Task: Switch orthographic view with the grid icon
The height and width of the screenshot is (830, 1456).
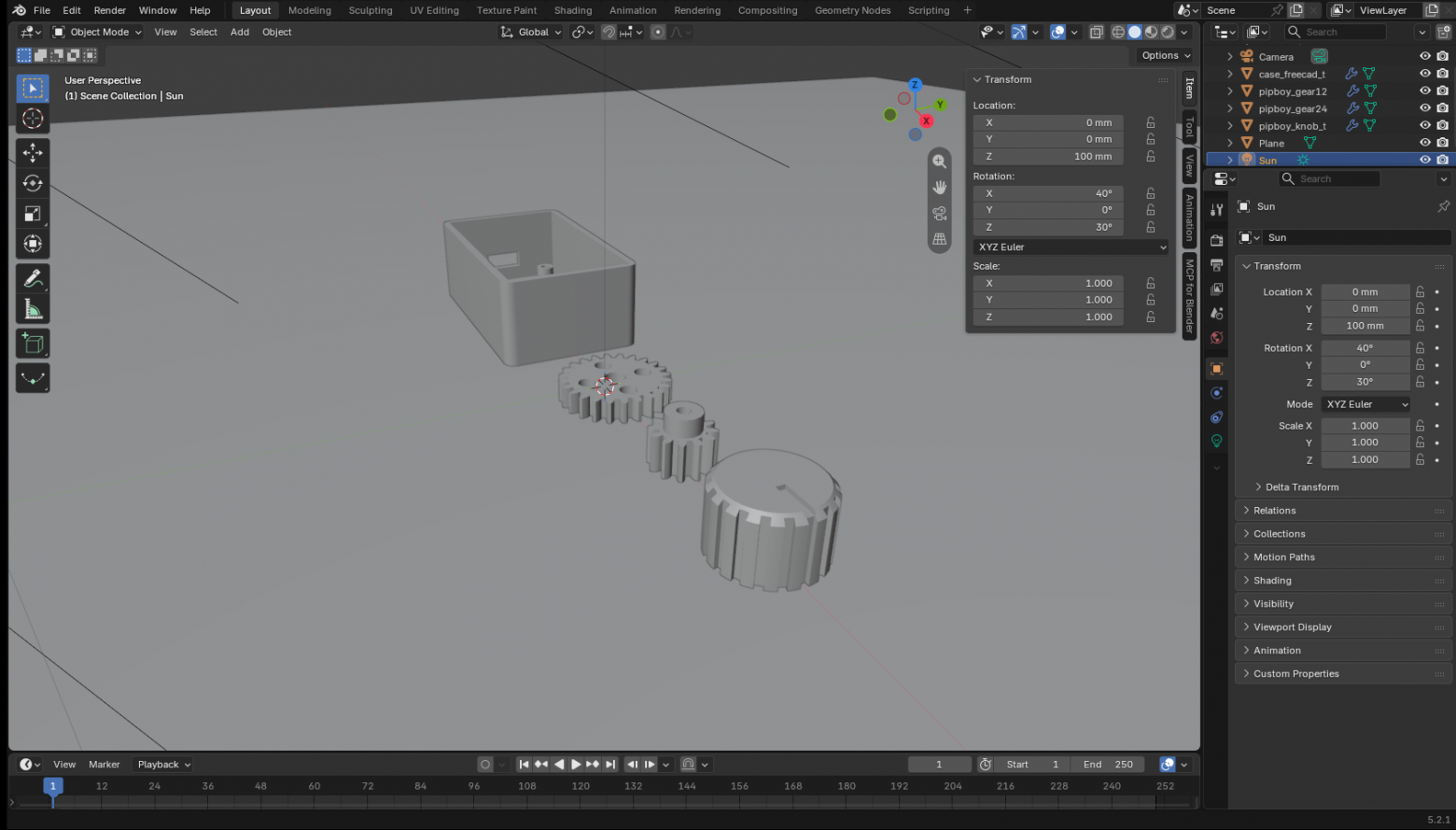Action: coord(939,239)
